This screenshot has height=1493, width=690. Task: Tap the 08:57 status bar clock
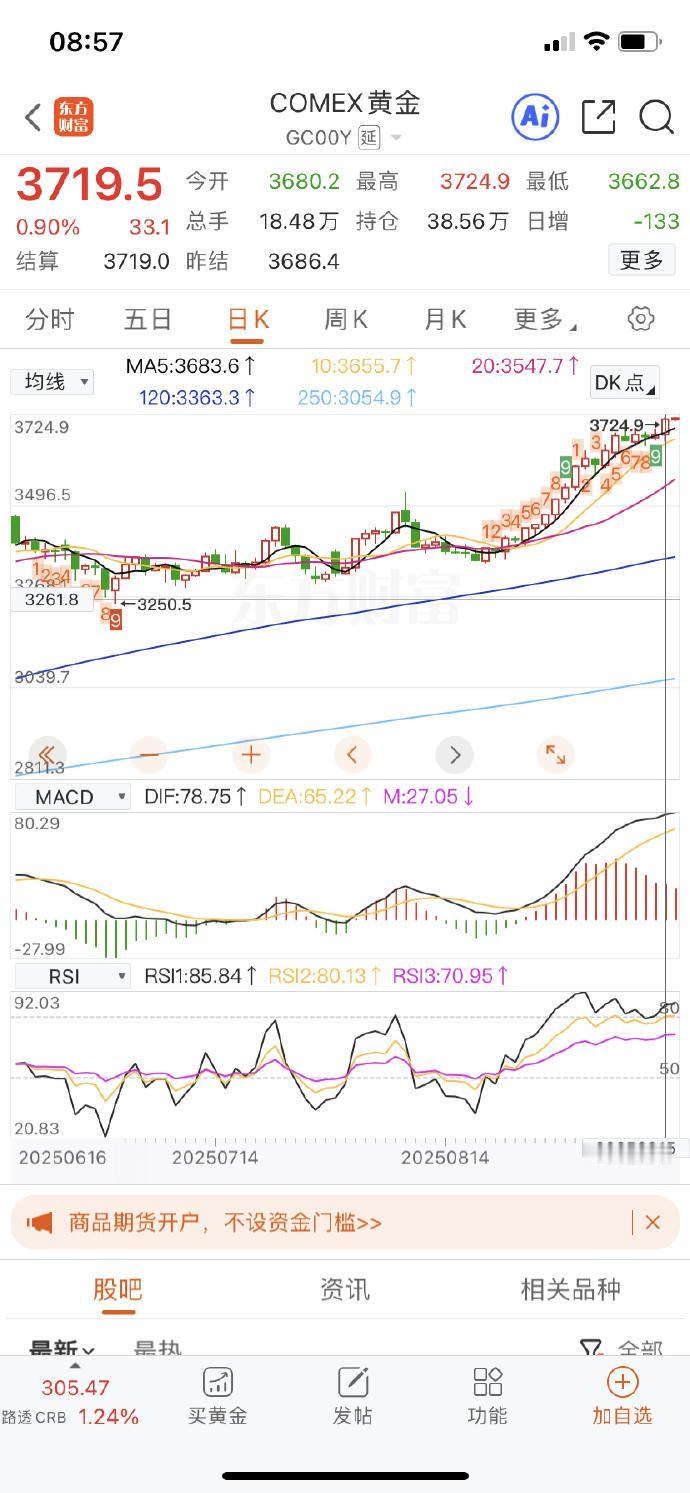(86, 42)
